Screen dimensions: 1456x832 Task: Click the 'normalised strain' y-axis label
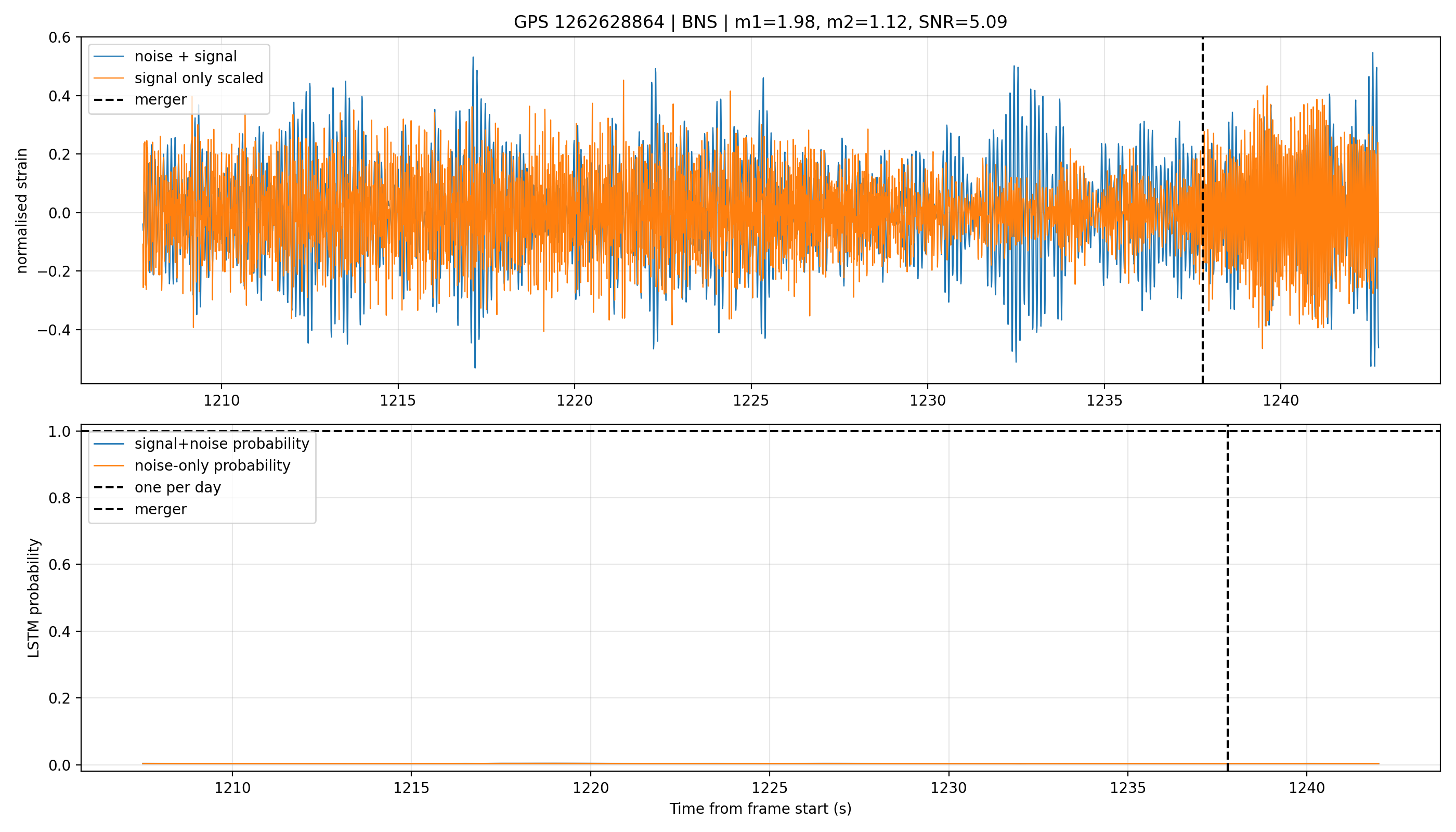coord(22,210)
